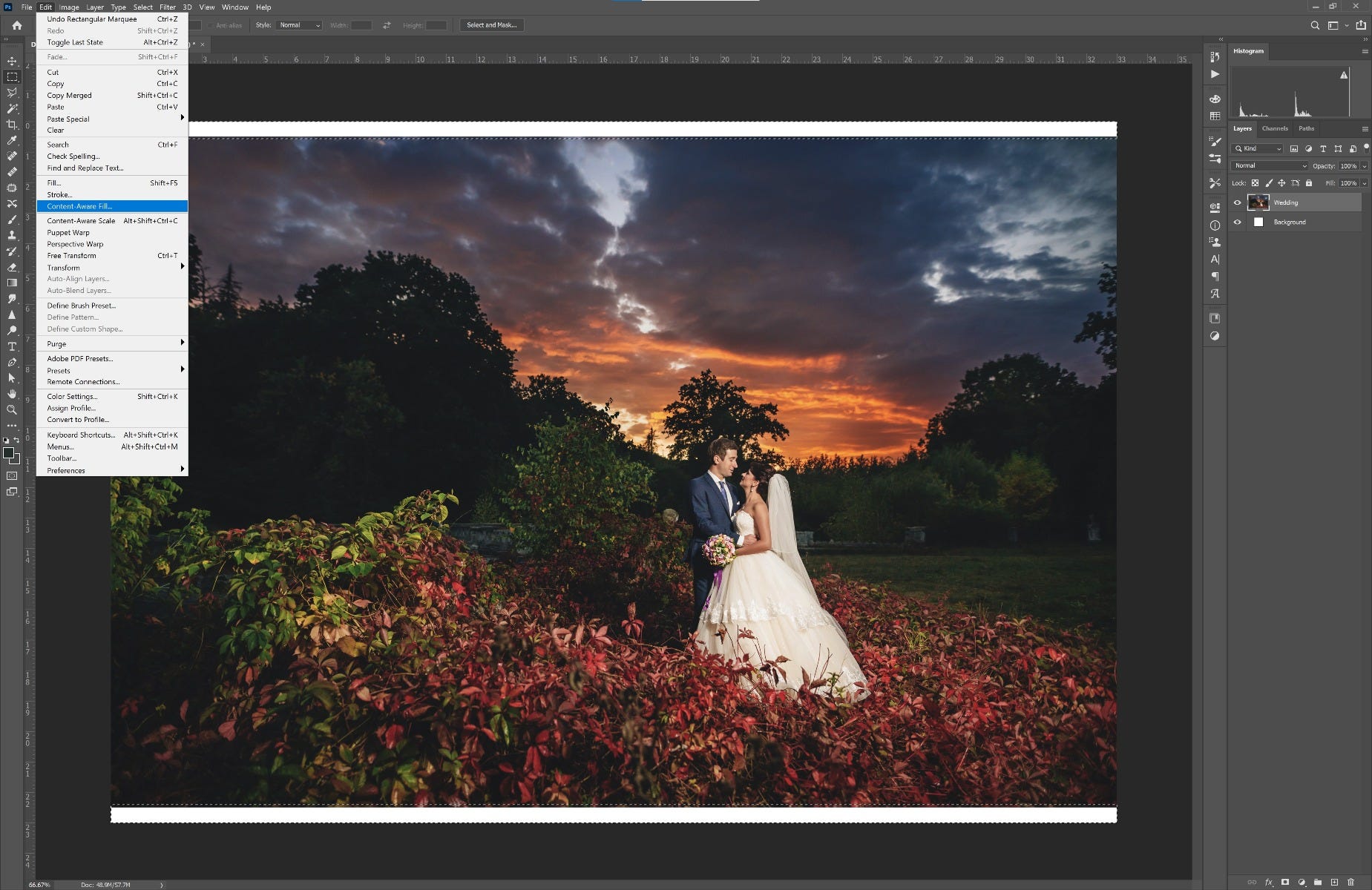1372x890 pixels.
Task: Open the History panel icon
Action: (x=1215, y=56)
